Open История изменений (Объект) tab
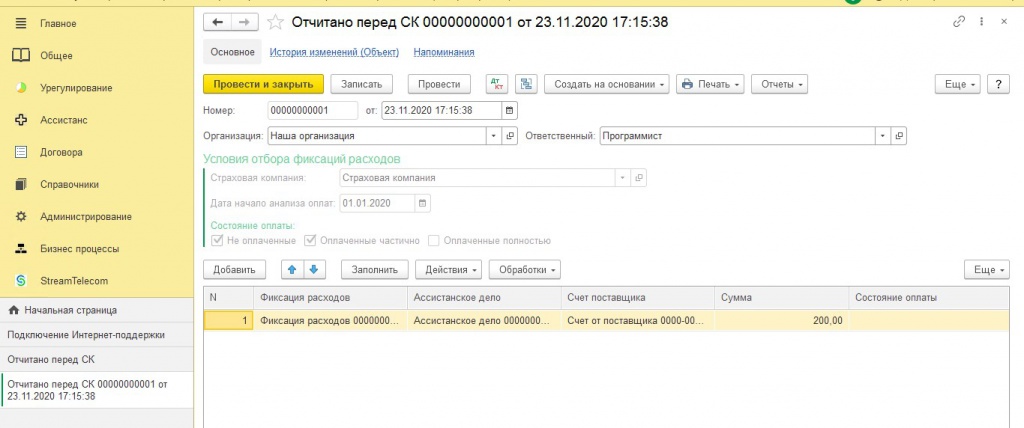Screen dimensions: 1024x428 pyautogui.click(x=334, y=52)
